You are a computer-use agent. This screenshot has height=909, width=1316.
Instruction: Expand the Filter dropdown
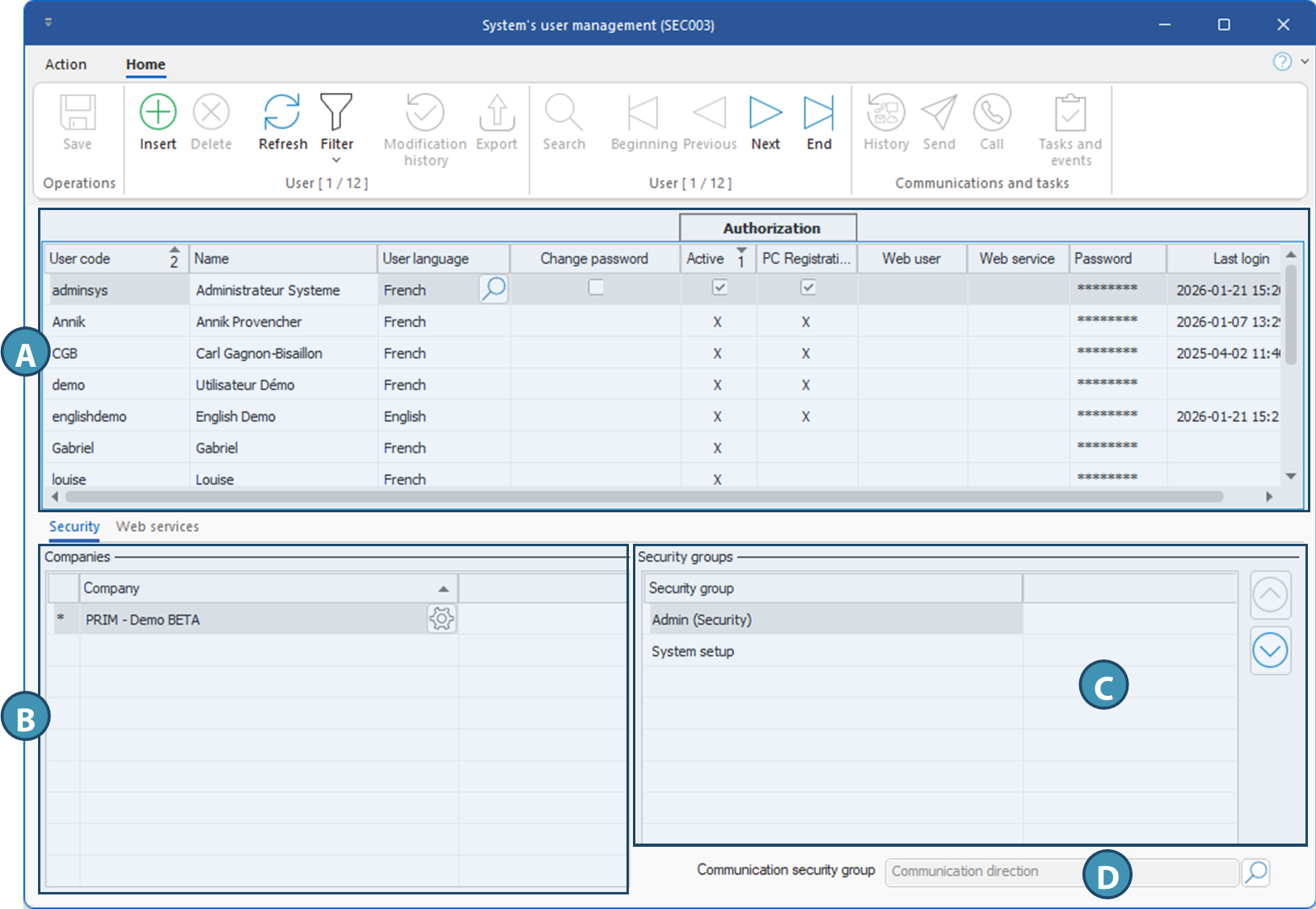[336, 160]
